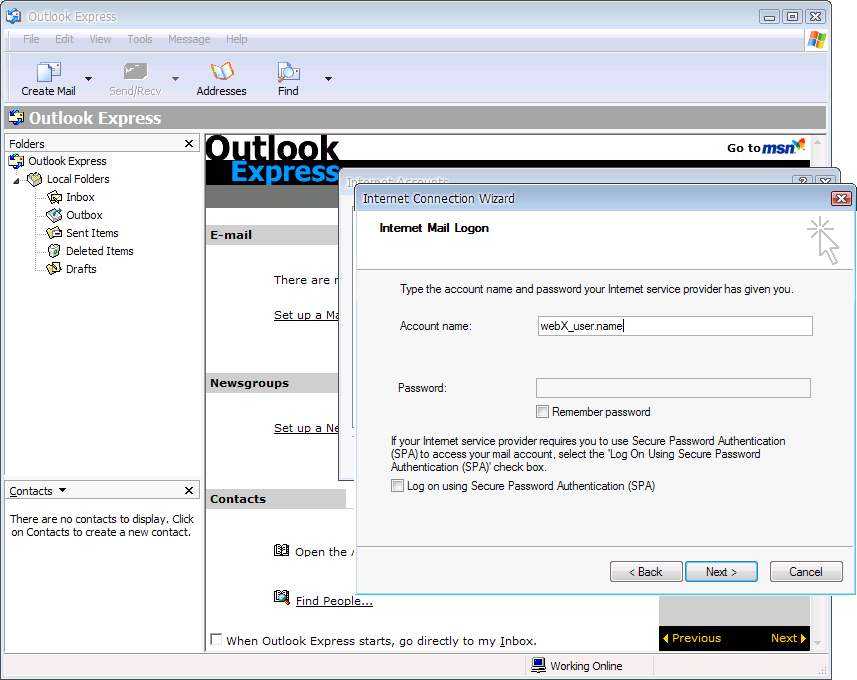The image size is (857, 680).
Task: Enable the Remember password checkbox
Action: point(543,412)
